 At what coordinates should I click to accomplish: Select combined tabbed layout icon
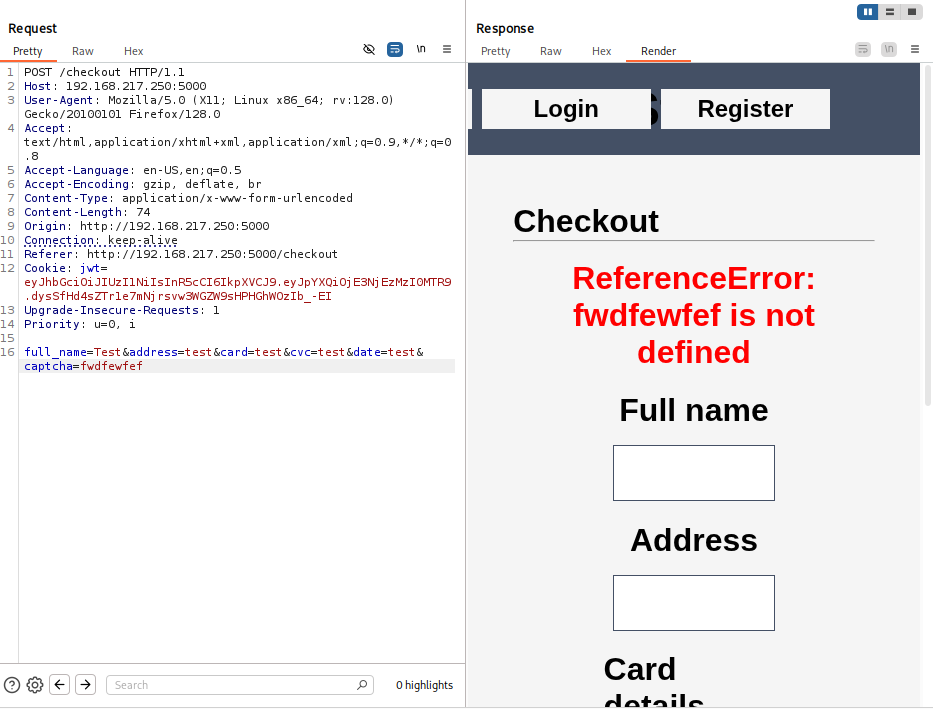(x=911, y=12)
